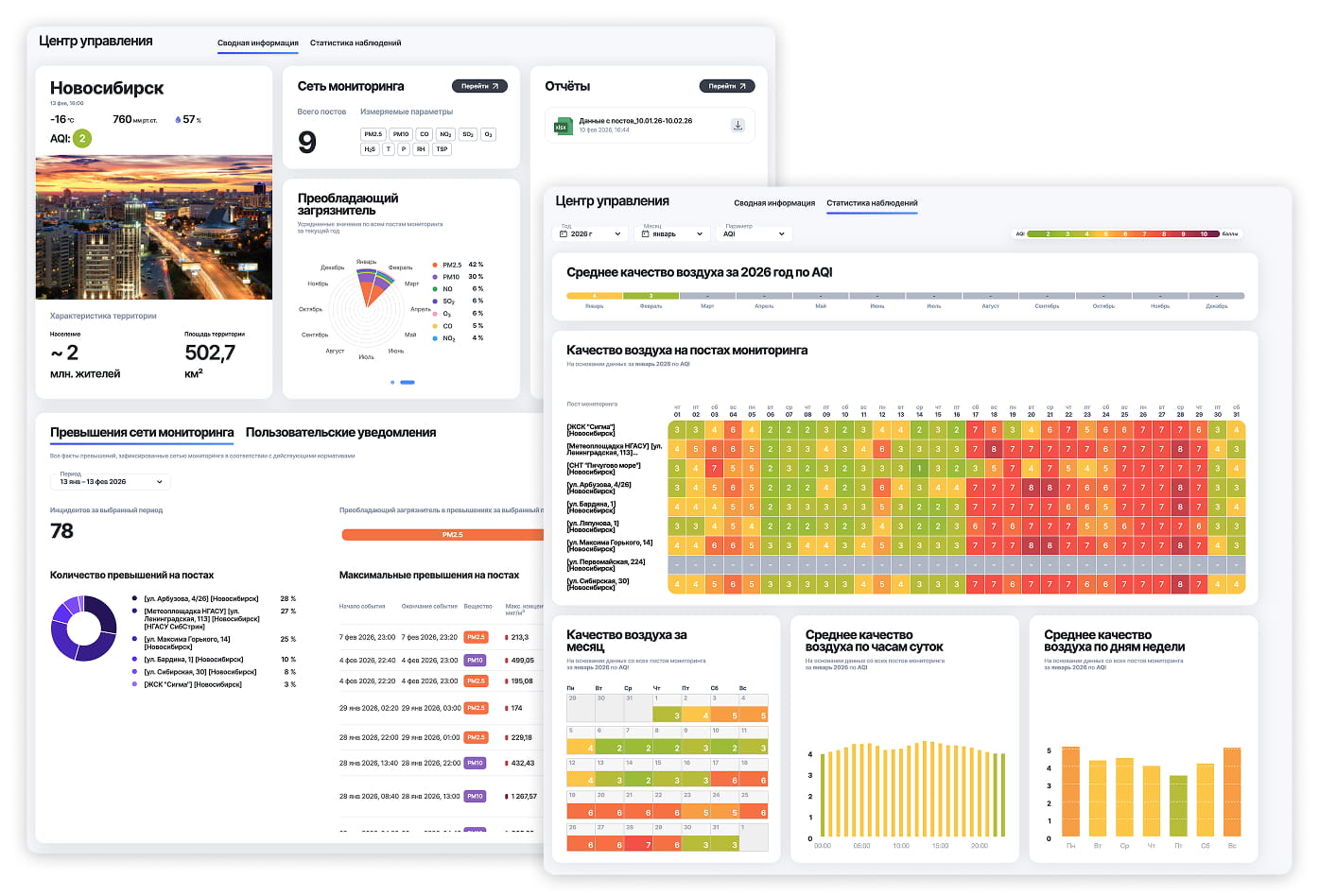This screenshot has height=896, width=1319.
Task: Download the xlsx report file
Action: [738, 126]
